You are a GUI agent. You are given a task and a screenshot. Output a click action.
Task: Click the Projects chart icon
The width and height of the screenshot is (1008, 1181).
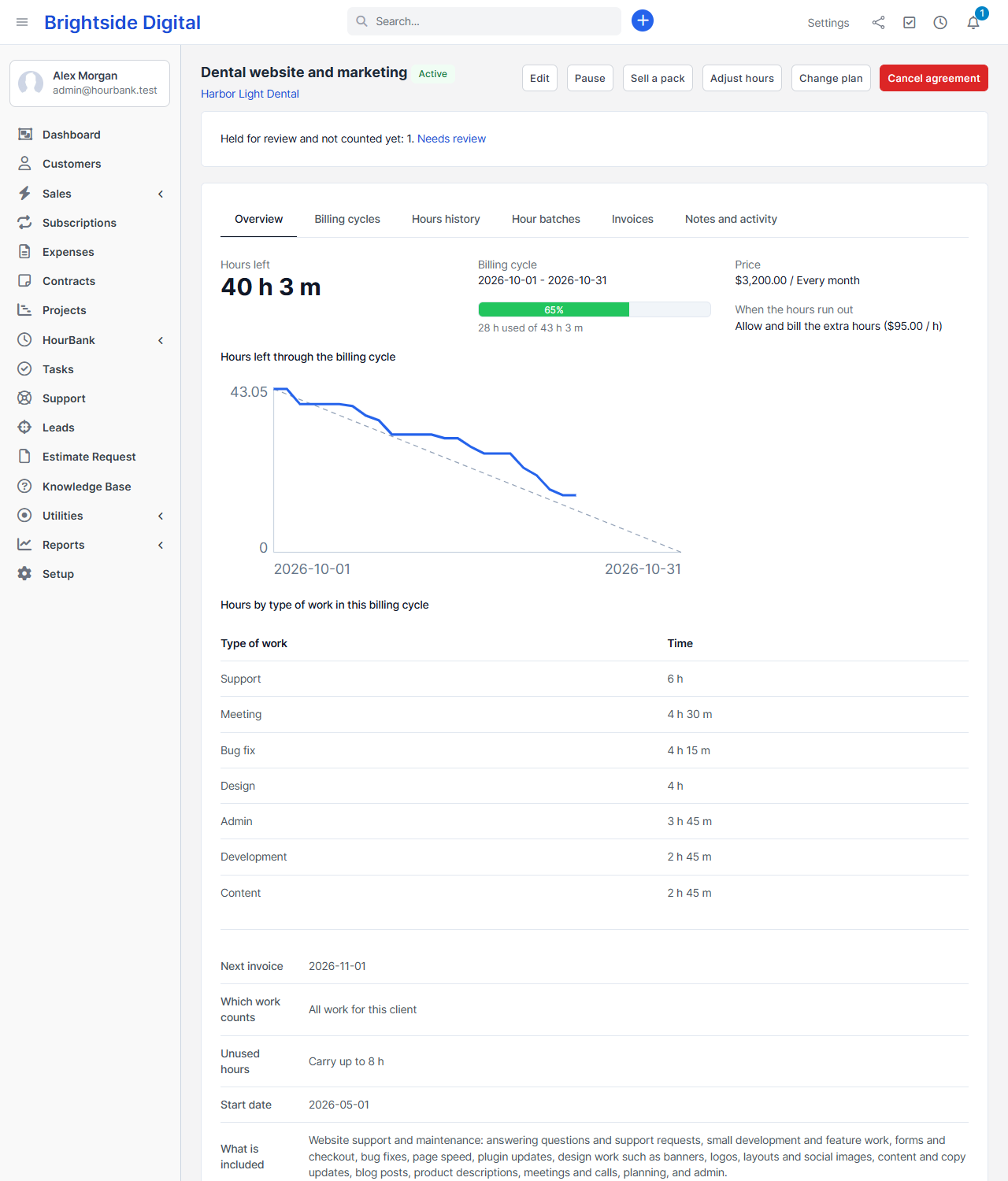[x=25, y=310]
